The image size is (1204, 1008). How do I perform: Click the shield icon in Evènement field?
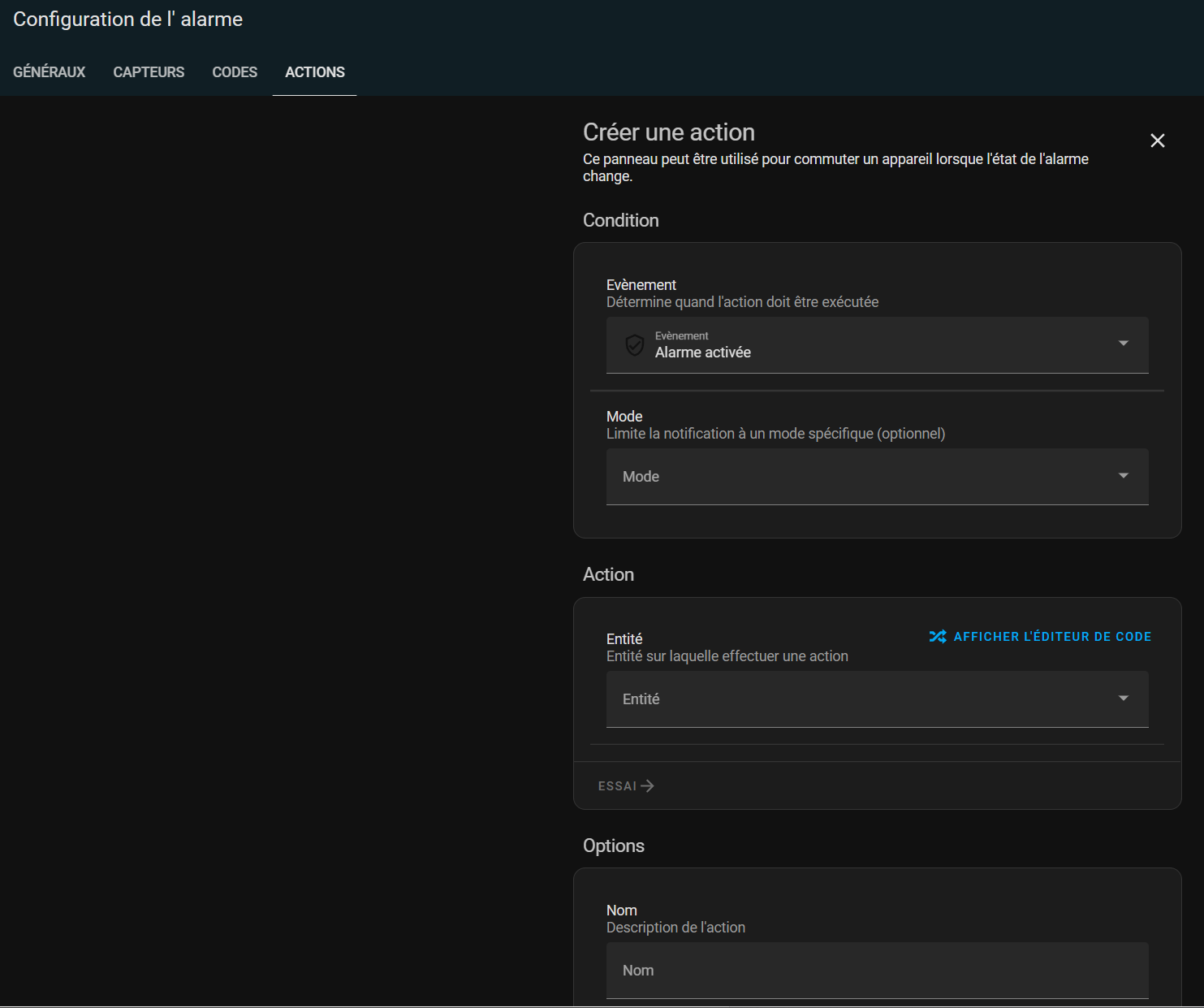635,345
